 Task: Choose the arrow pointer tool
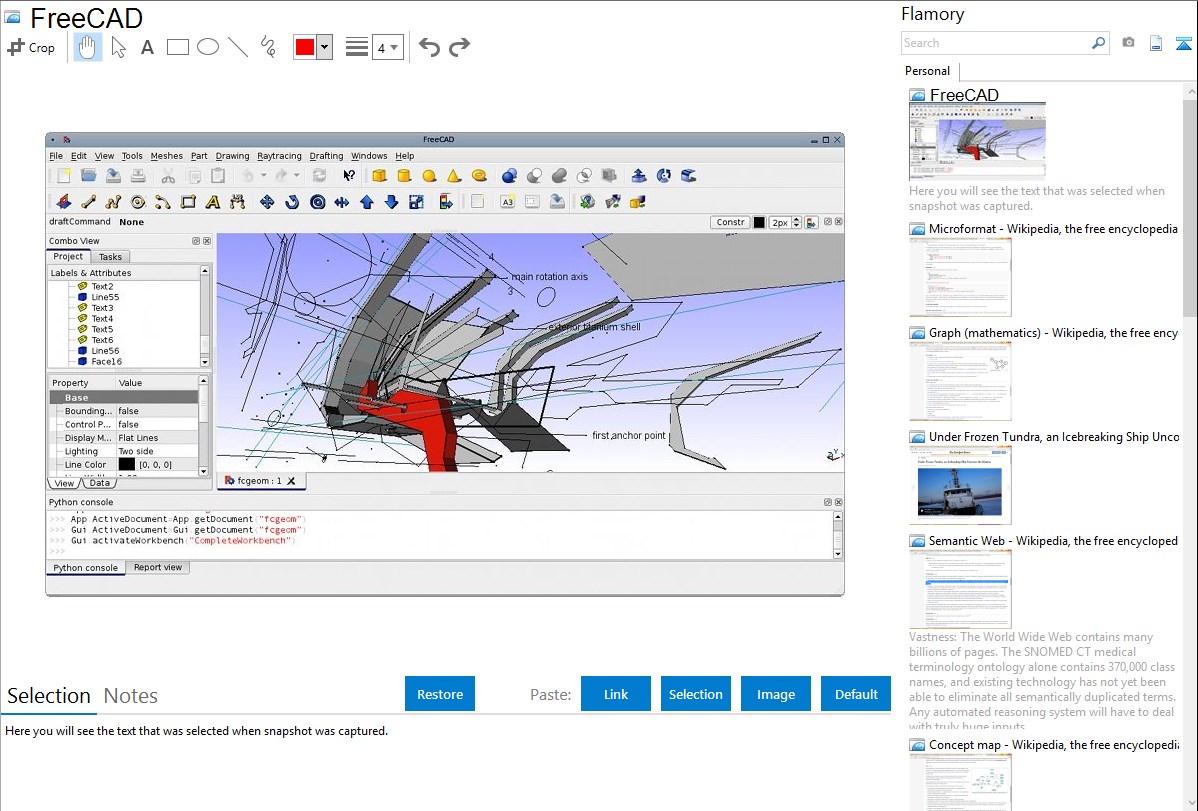tap(118, 47)
